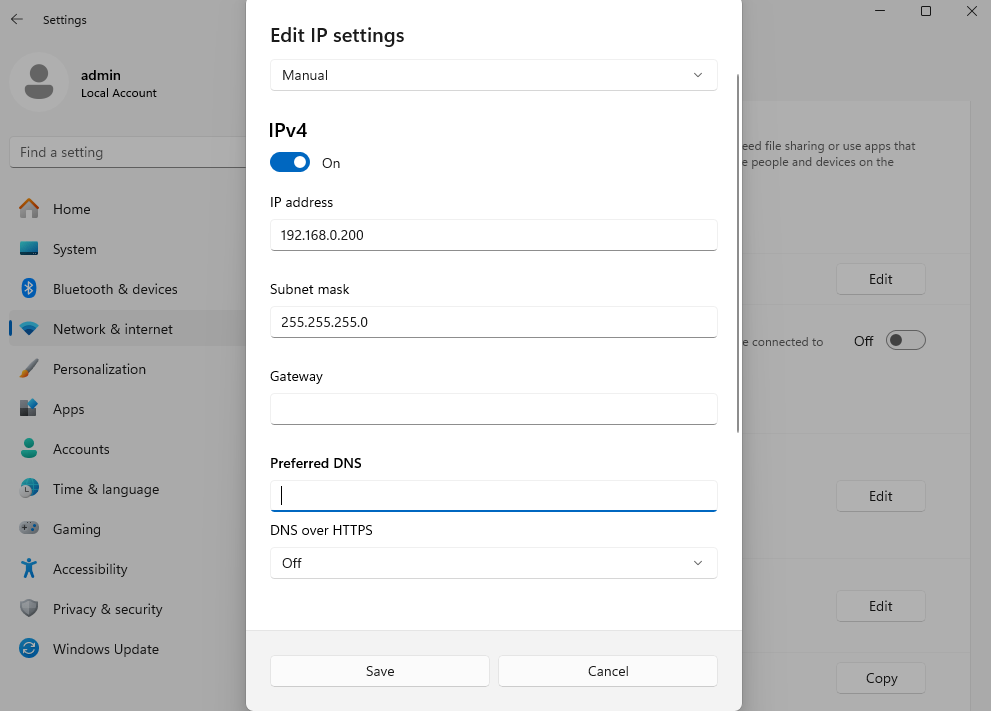991x711 pixels.
Task: Open Gaming settings
Action: 128,529
